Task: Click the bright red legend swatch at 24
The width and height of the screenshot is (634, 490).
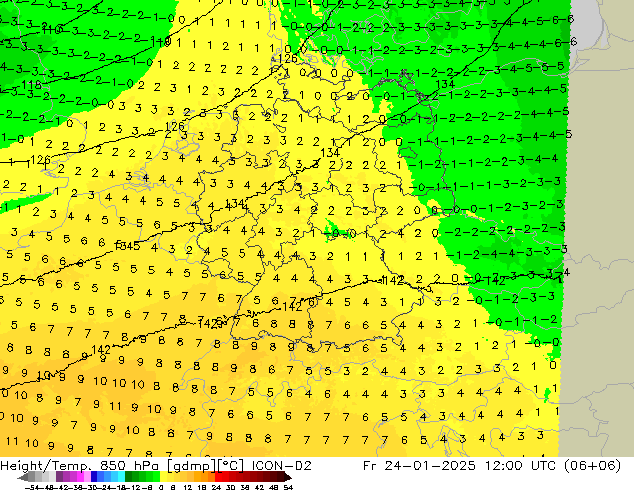Action: (x=218, y=476)
